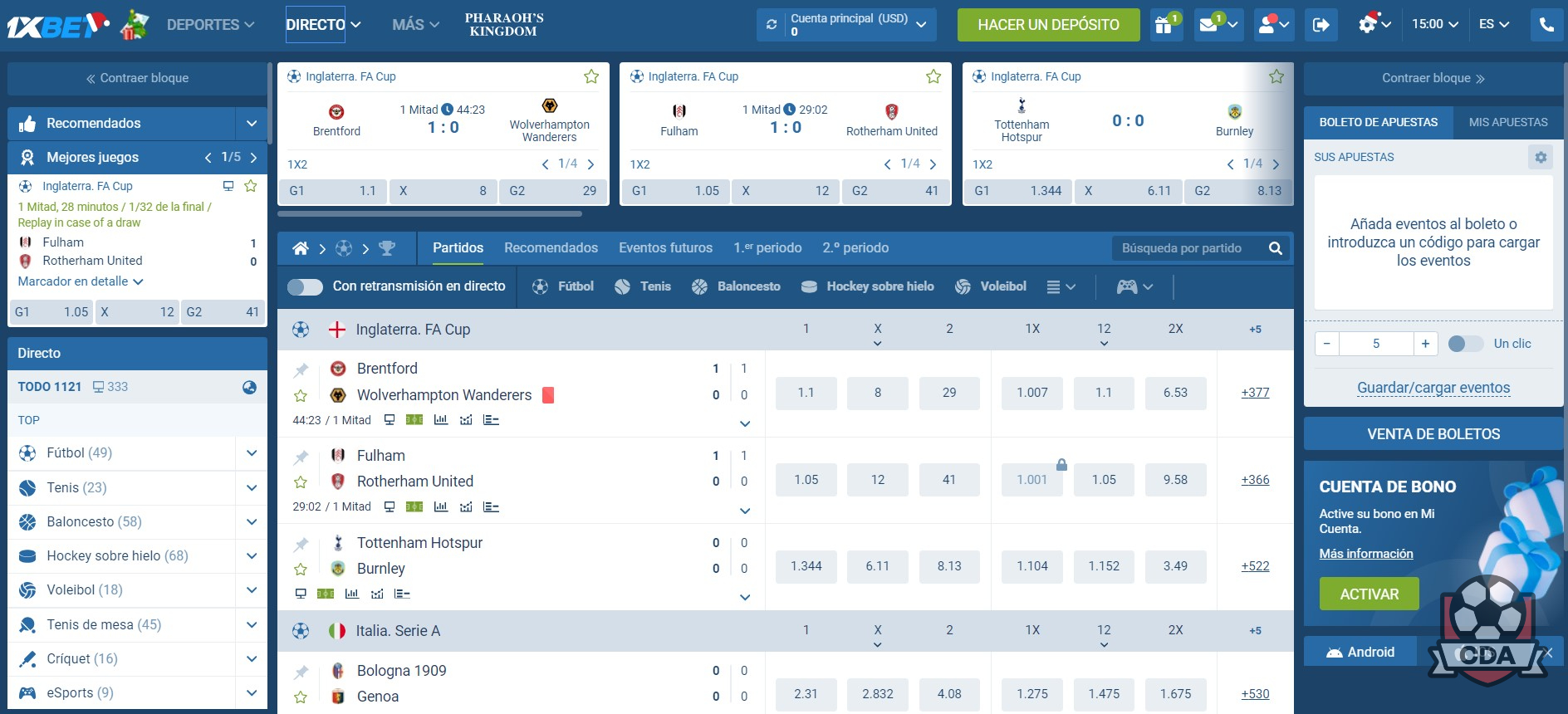Open the 1XBET logo home
This screenshot has width=1568, height=714.
pos(58,26)
